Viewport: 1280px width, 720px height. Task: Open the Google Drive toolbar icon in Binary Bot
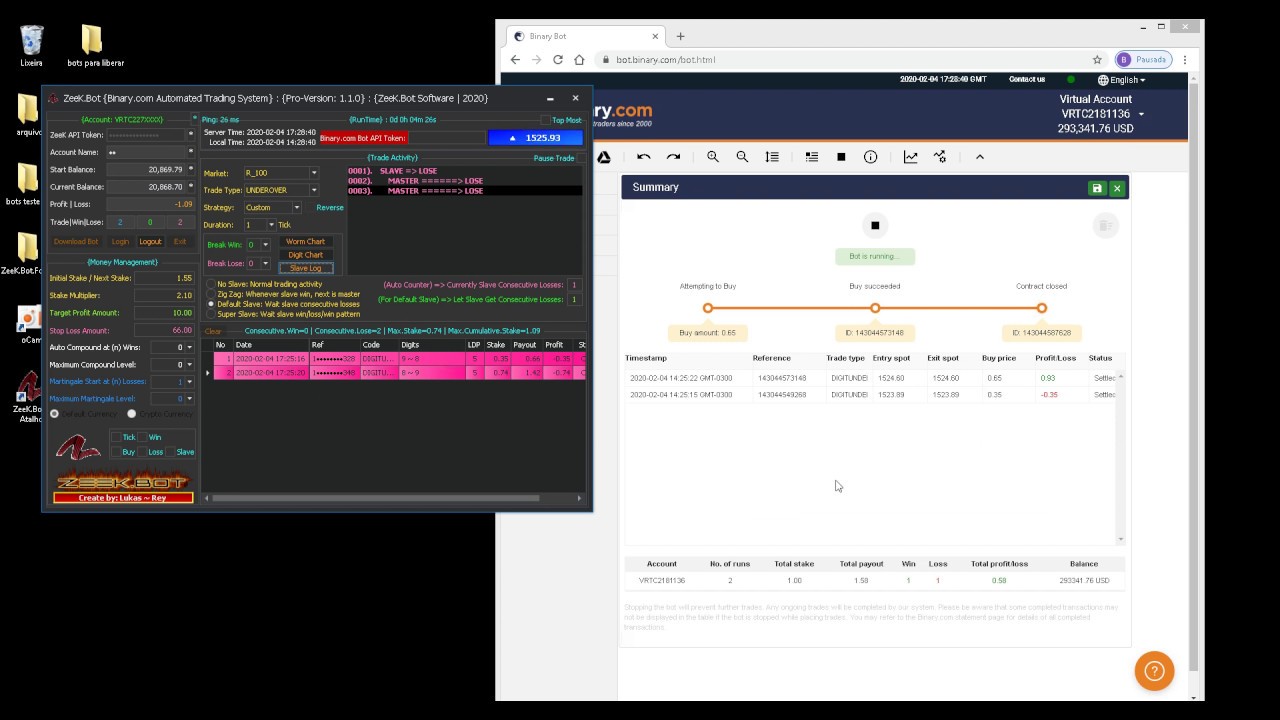[x=604, y=157]
